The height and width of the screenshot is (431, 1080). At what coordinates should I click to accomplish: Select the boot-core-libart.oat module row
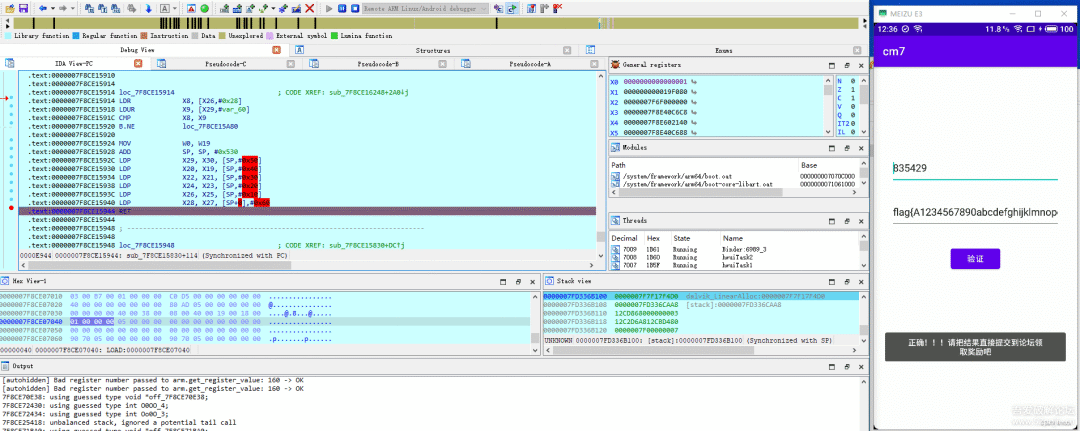click(732, 185)
